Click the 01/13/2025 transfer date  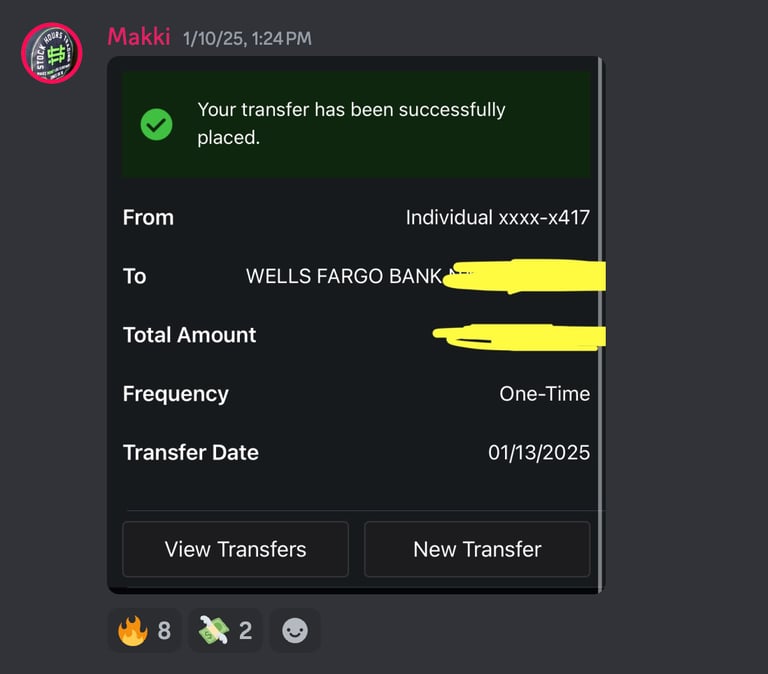coord(539,453)
